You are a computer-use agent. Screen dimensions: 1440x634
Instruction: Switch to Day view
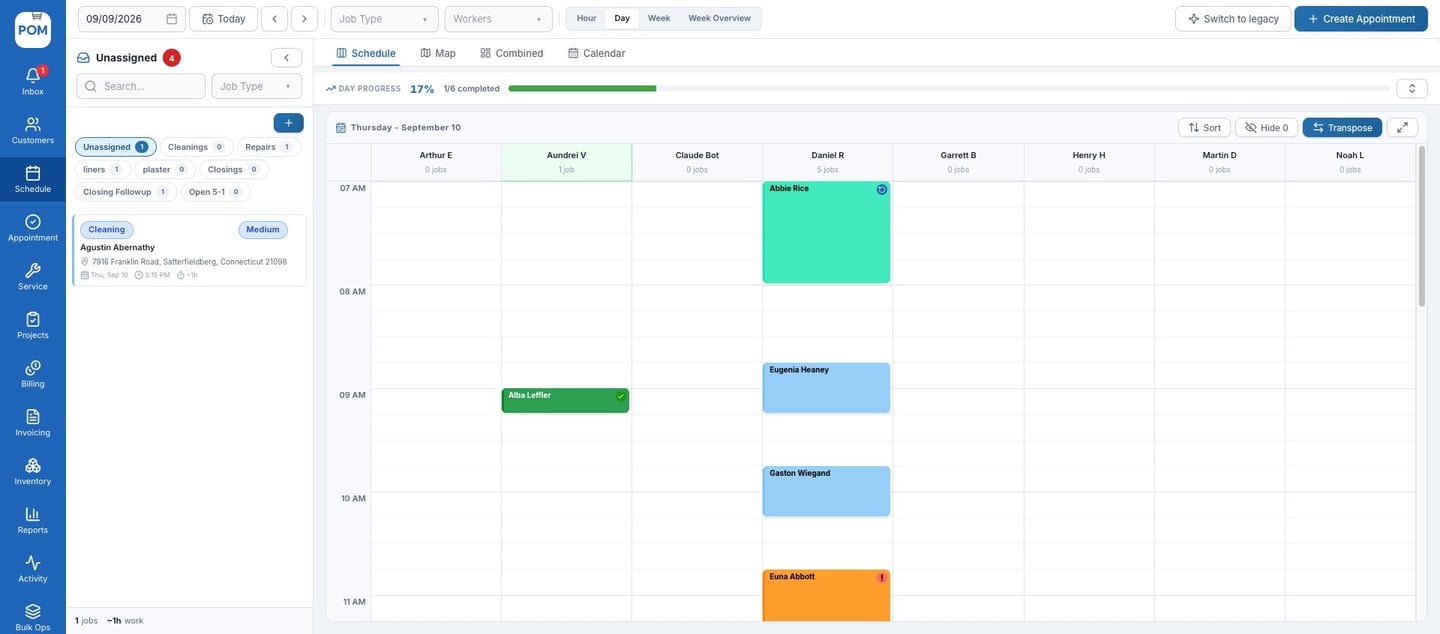(622, 18)
